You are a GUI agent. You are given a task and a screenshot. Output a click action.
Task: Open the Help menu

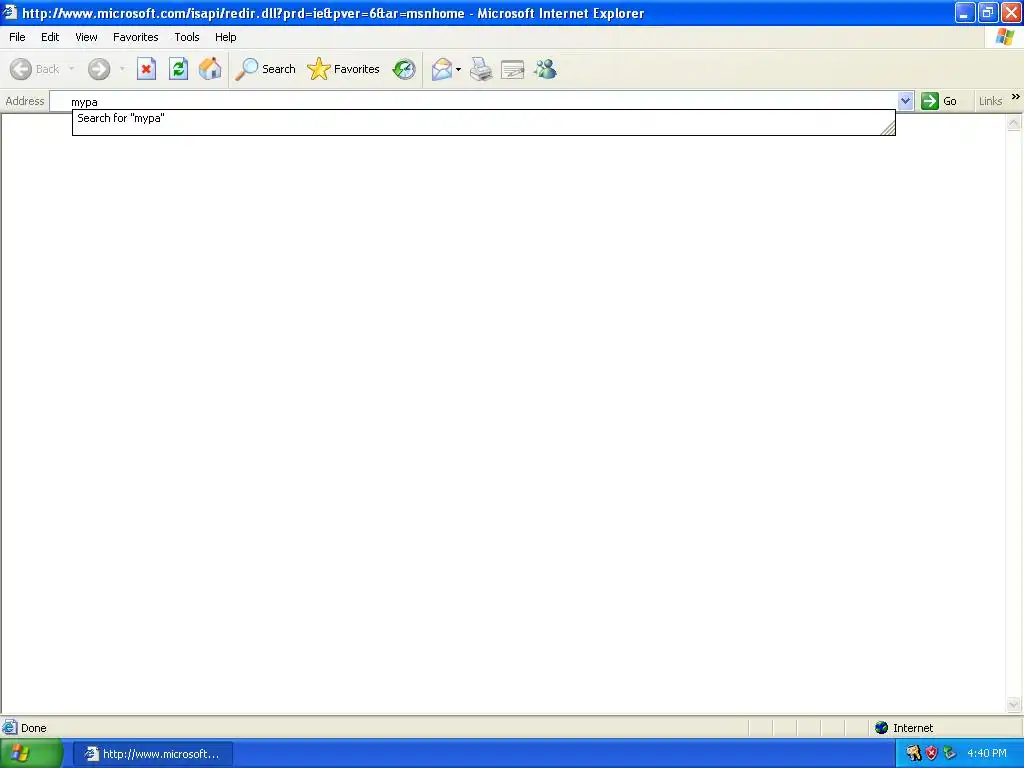(225, 37)
